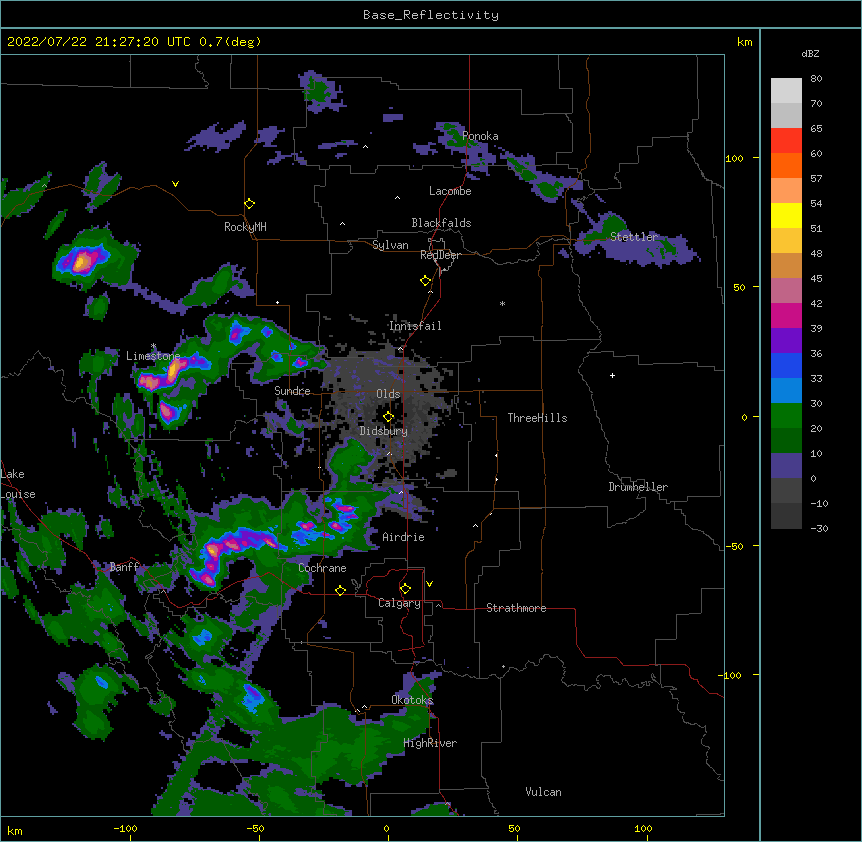Click the Innisfail city label
862x842 pixels.
coord(415,326)
